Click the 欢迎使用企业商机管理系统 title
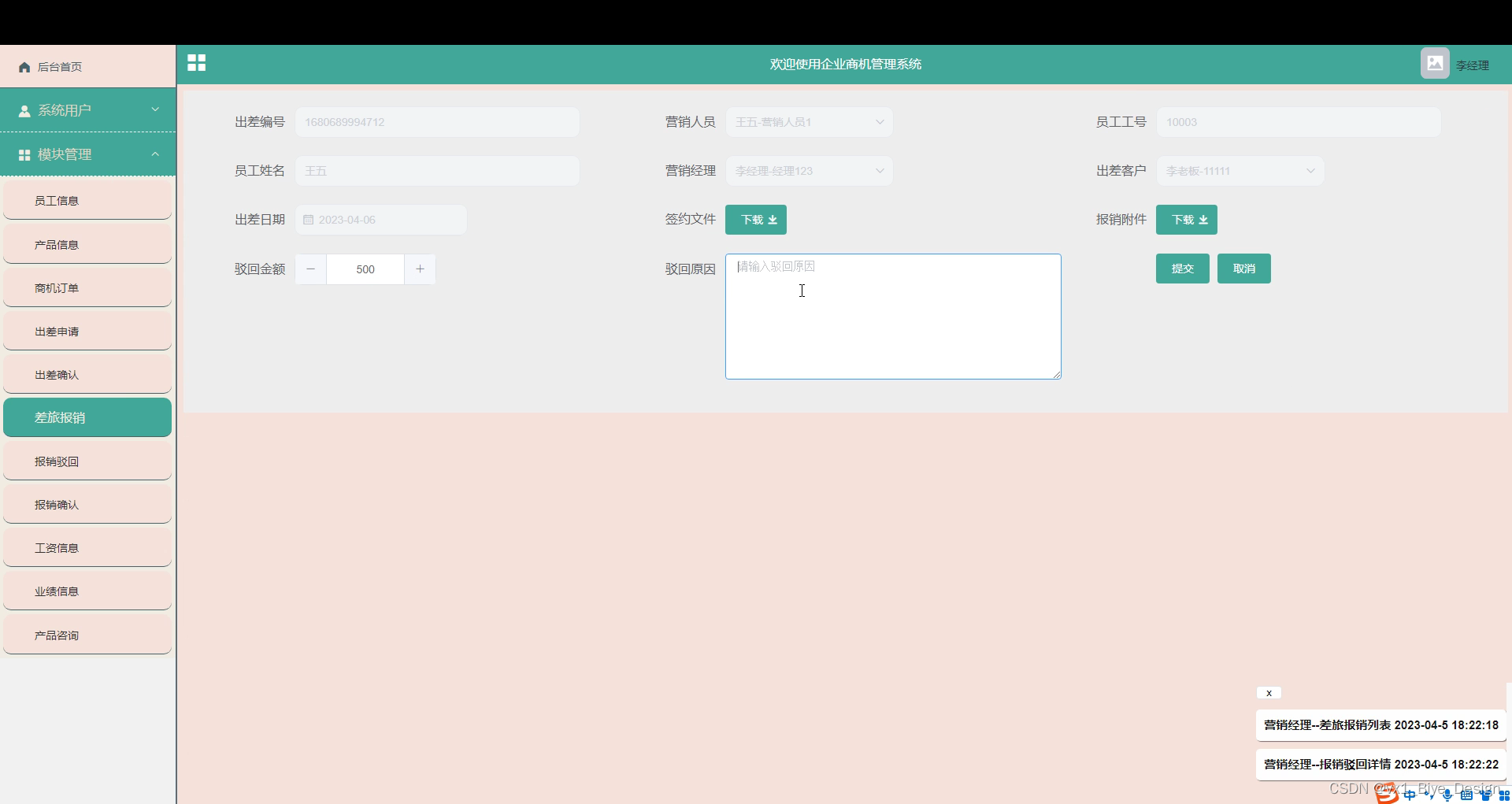This screenshot has width=1512, height=804. coord(846,64)
